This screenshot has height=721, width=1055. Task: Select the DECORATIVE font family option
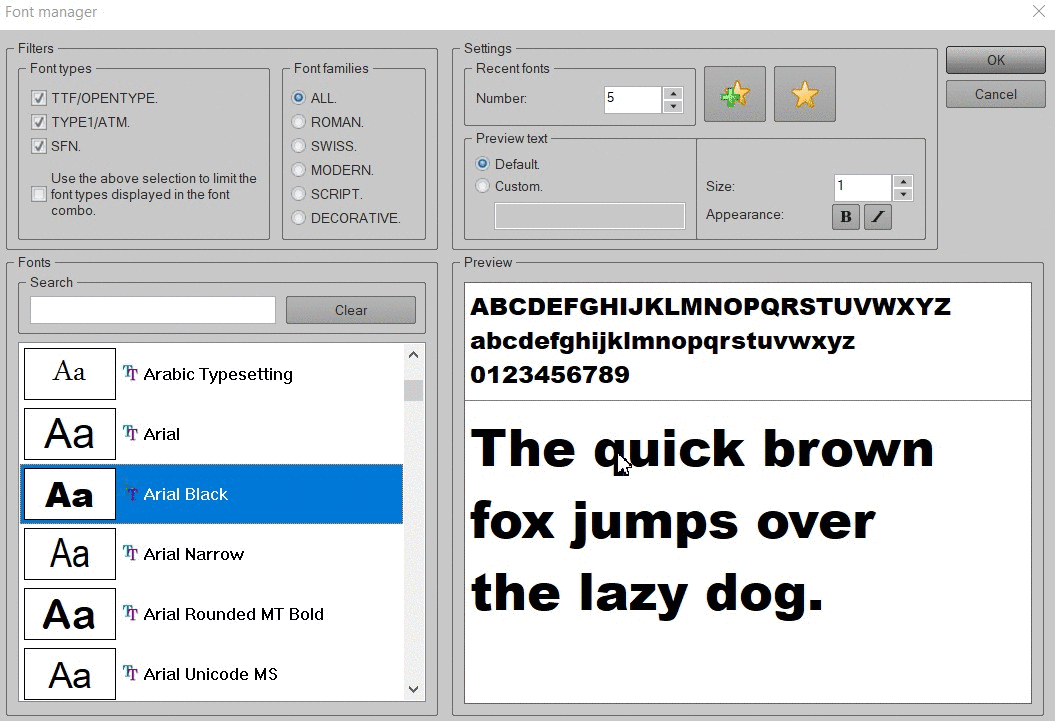tap(299, 218)
